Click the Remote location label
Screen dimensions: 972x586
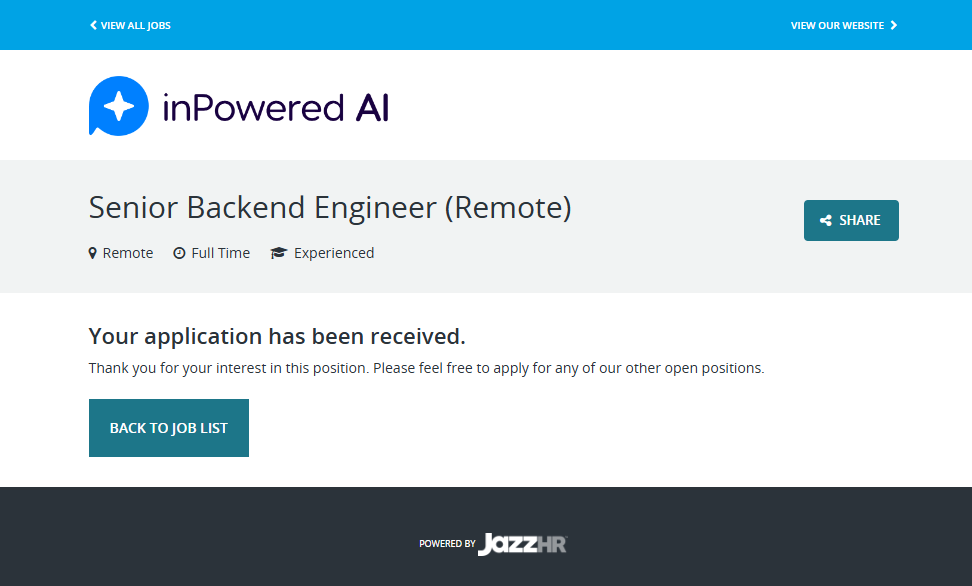(x=128, y=253)
